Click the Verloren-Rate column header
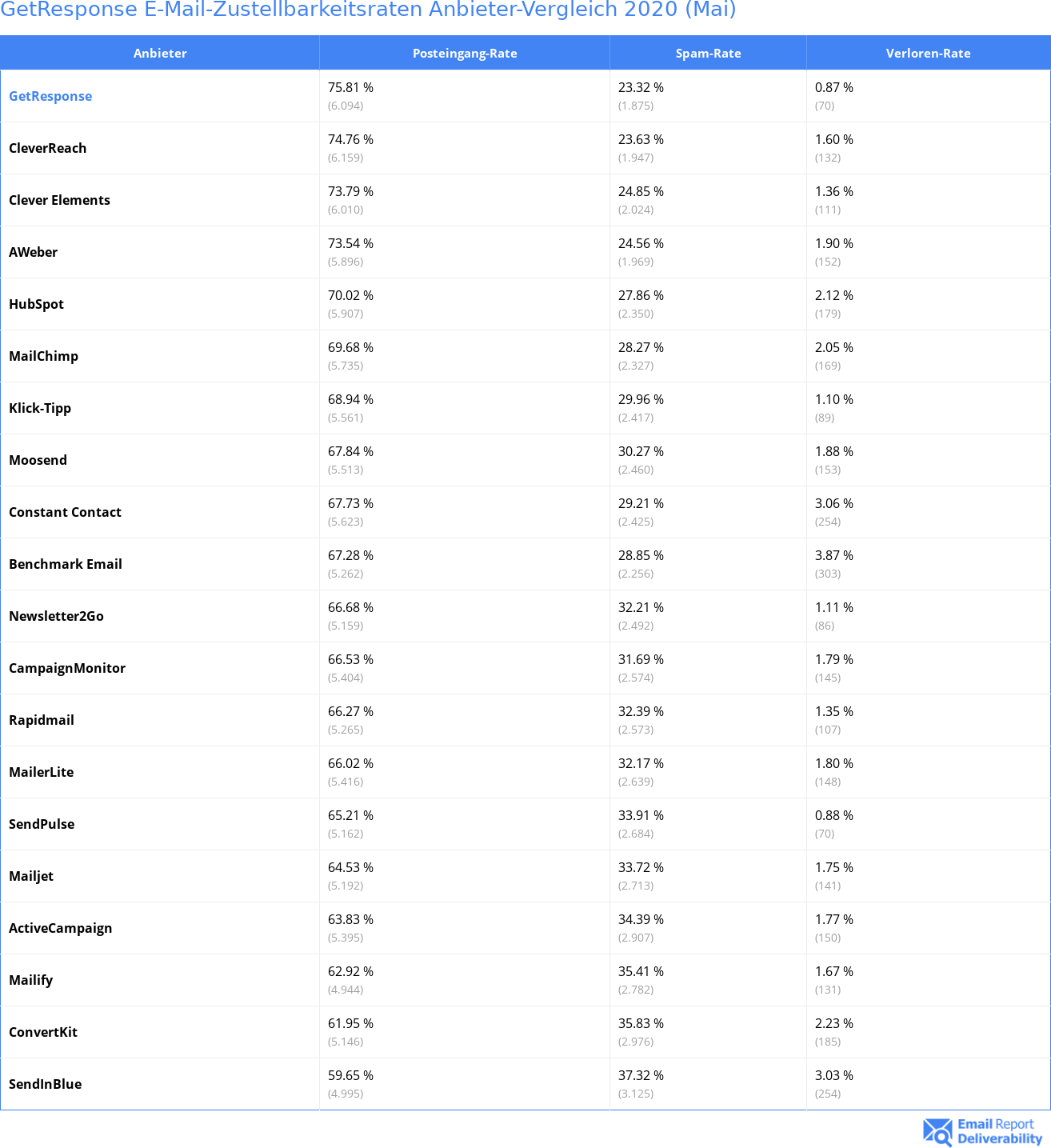 pyautogui.click(x=928, y=53)
